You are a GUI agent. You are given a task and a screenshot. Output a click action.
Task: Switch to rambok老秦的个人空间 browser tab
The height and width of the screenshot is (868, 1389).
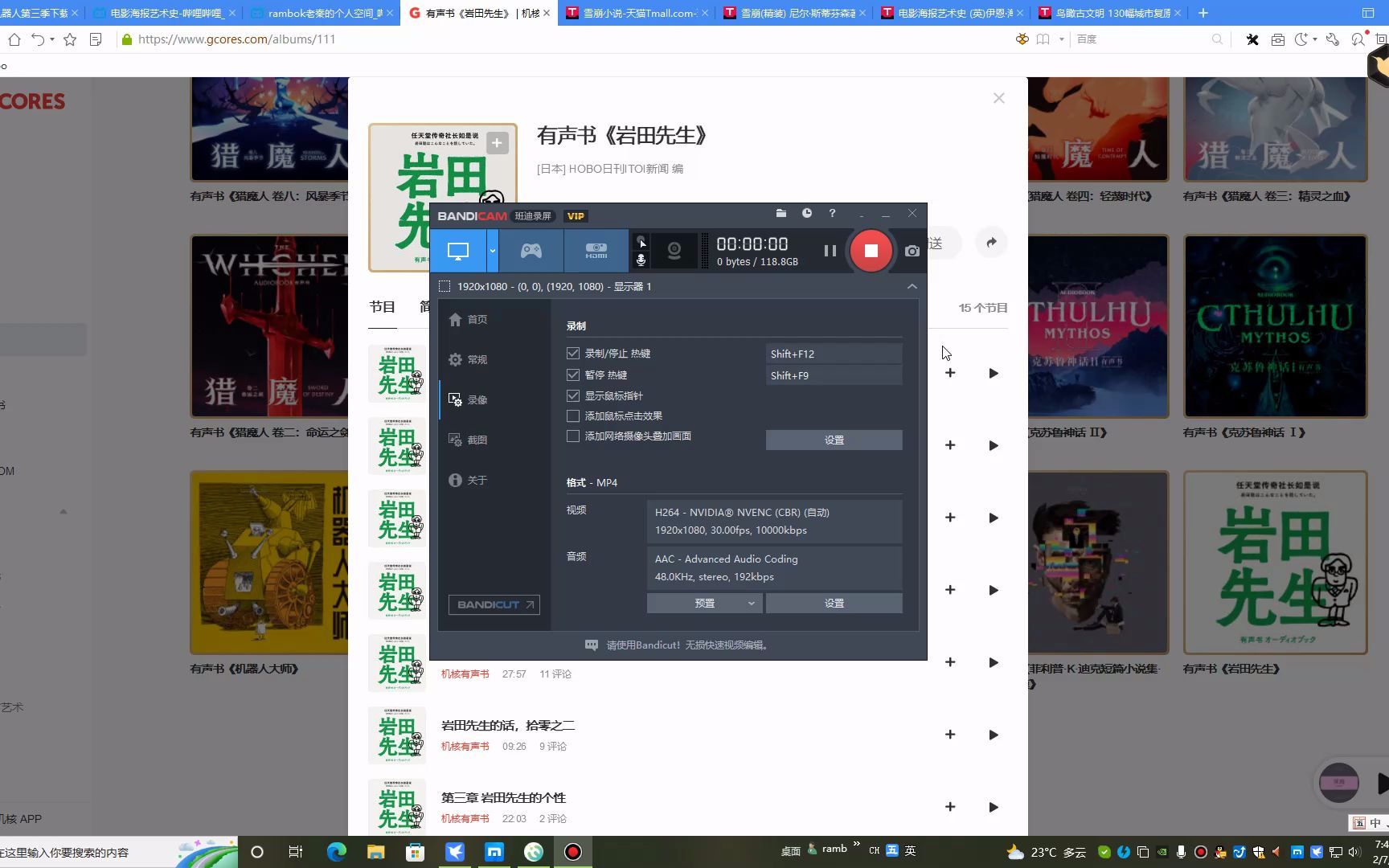(x=320, y=13)
